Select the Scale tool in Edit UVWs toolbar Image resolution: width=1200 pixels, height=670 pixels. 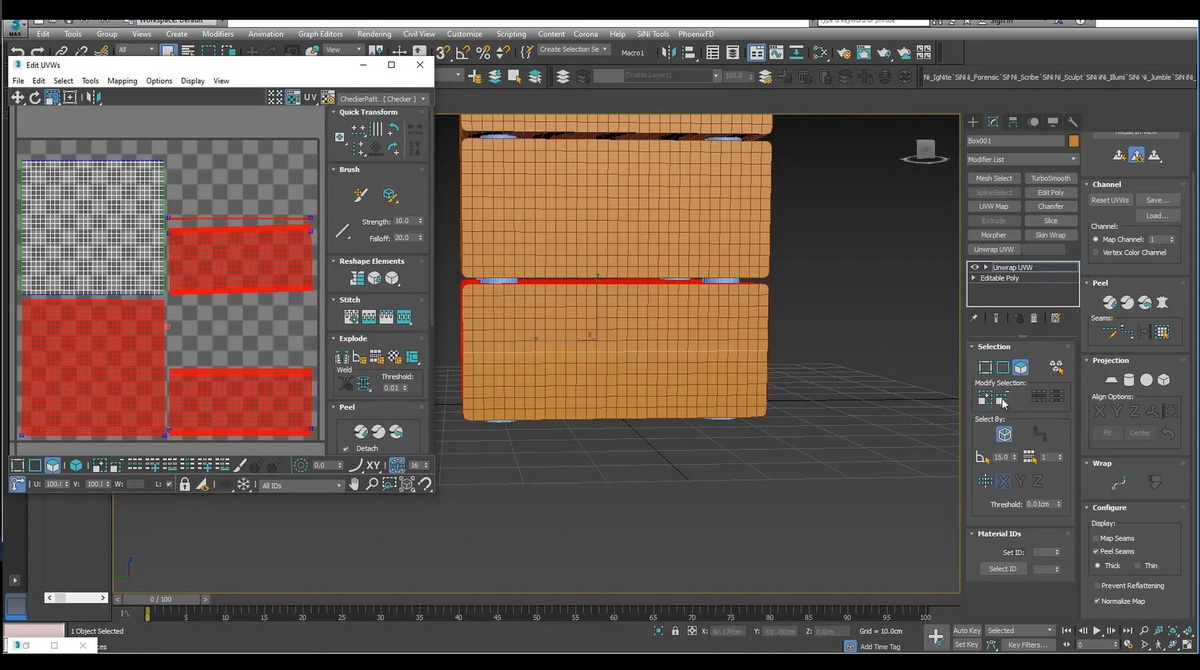click(52, 97)
